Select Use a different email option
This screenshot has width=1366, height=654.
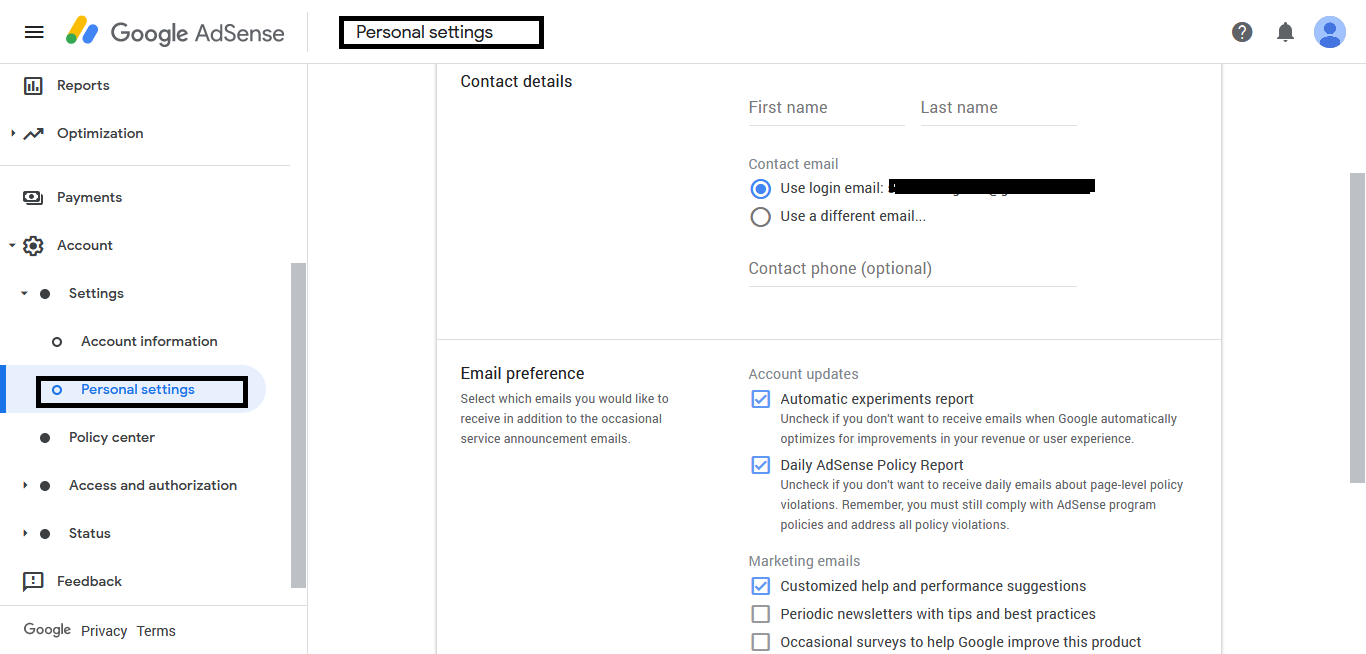761,217
